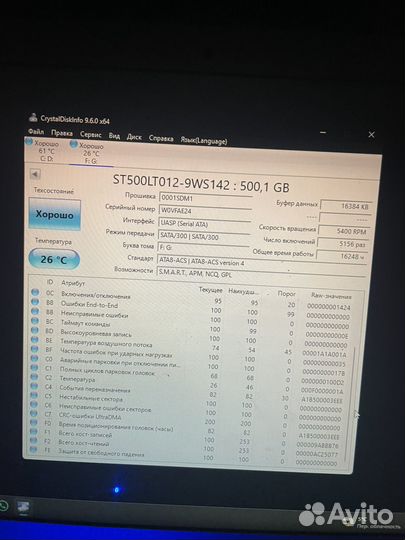Click status orb for Высокоуровневая запись
Viewport: 405px width, 540px height.
click(x=34, y=330)
